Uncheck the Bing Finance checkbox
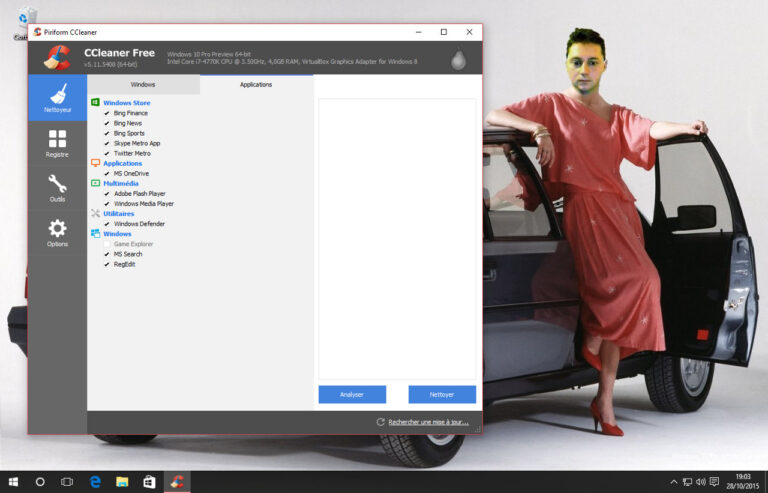 [x=107, y=113]
